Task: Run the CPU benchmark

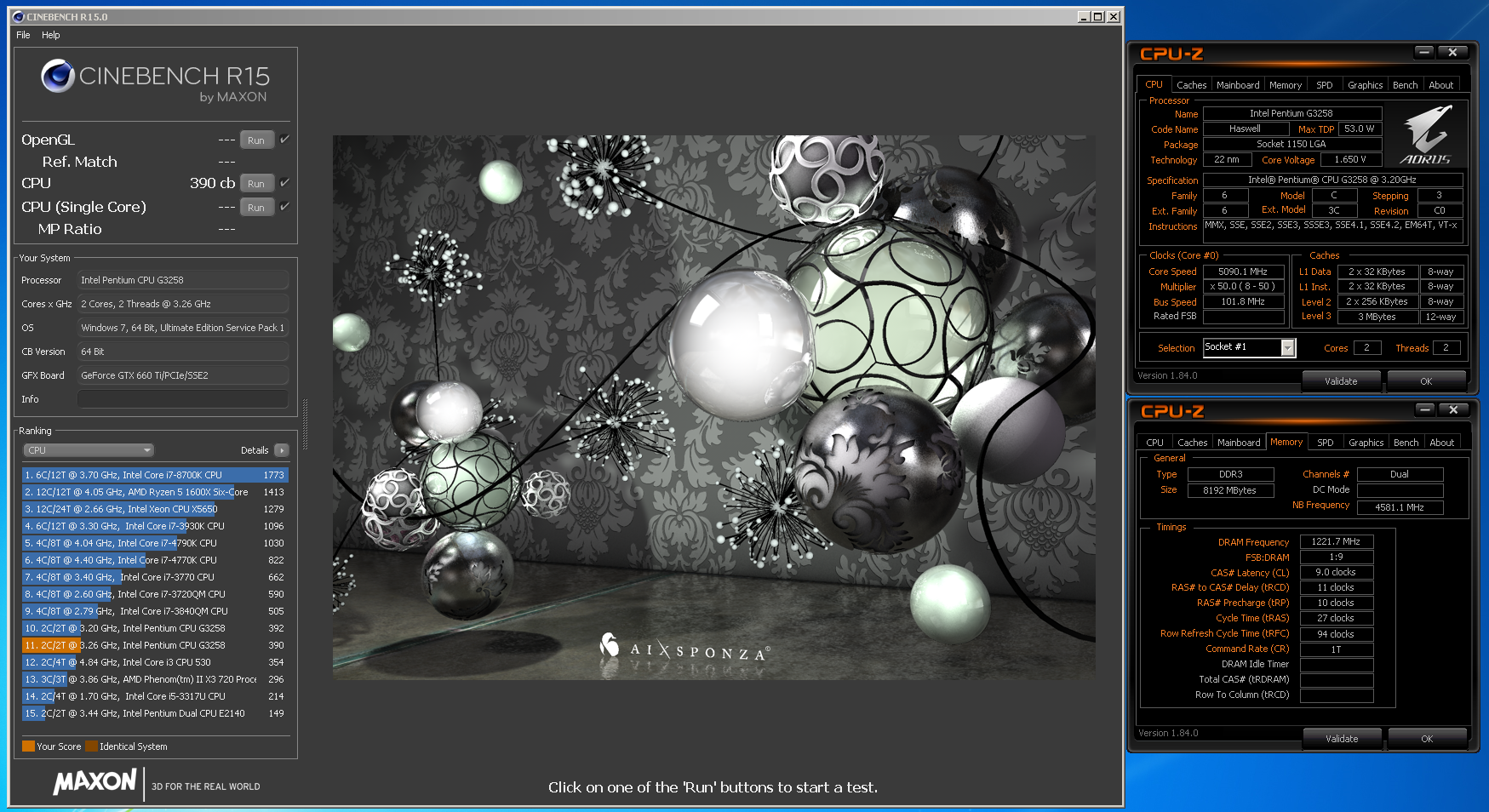Action: 256,183
